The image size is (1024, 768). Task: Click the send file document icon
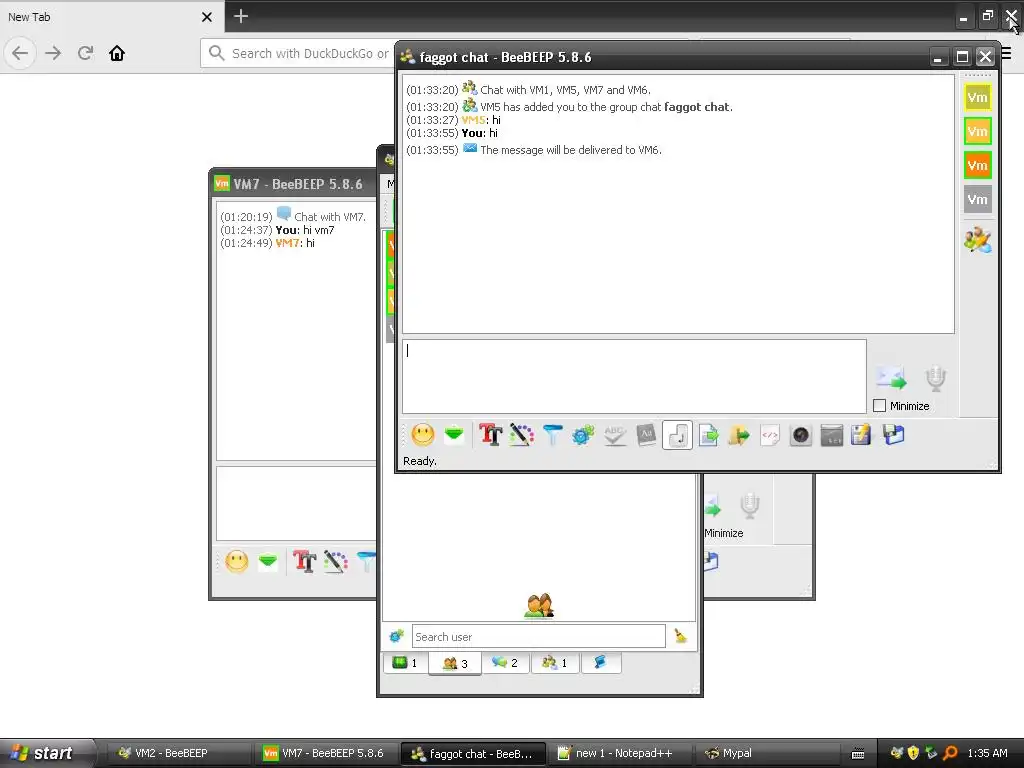point(709,435)
